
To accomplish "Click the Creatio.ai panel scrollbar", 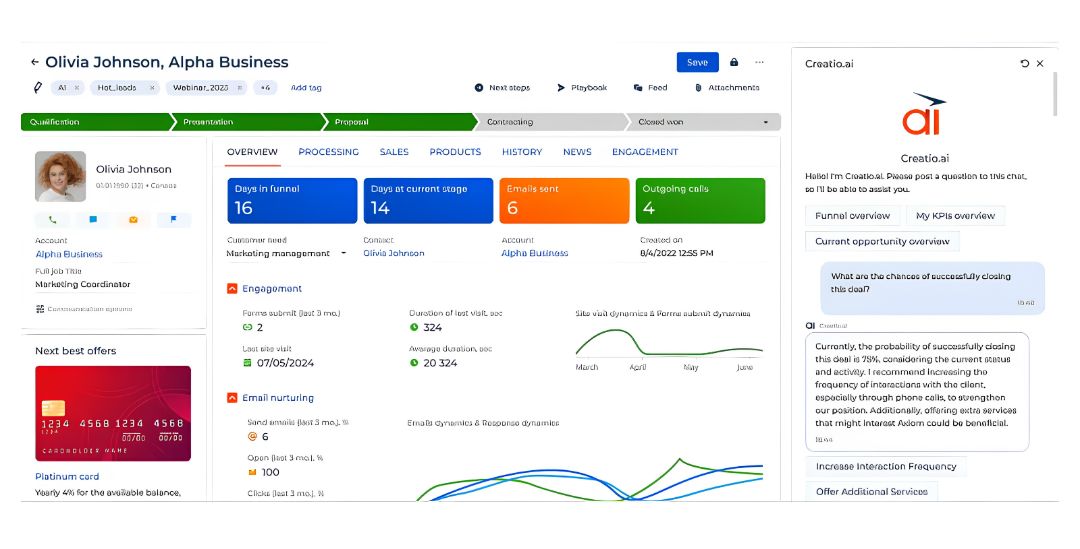I will [x=1054, y=94].
